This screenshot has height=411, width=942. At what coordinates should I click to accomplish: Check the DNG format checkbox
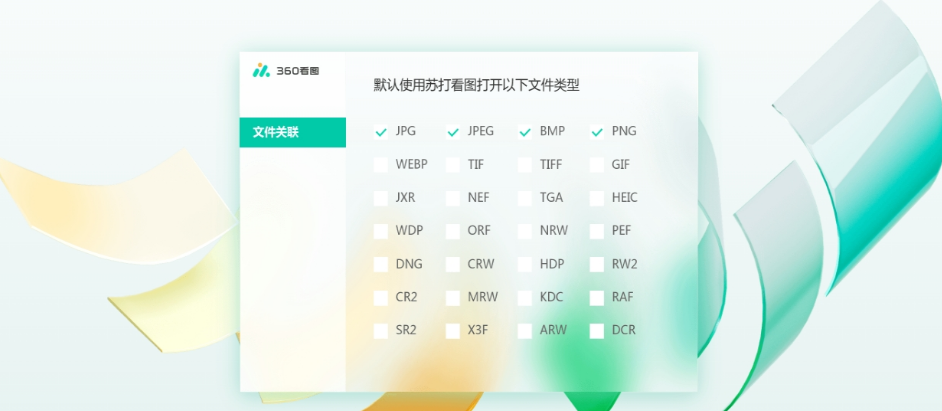tap(381, 264)
